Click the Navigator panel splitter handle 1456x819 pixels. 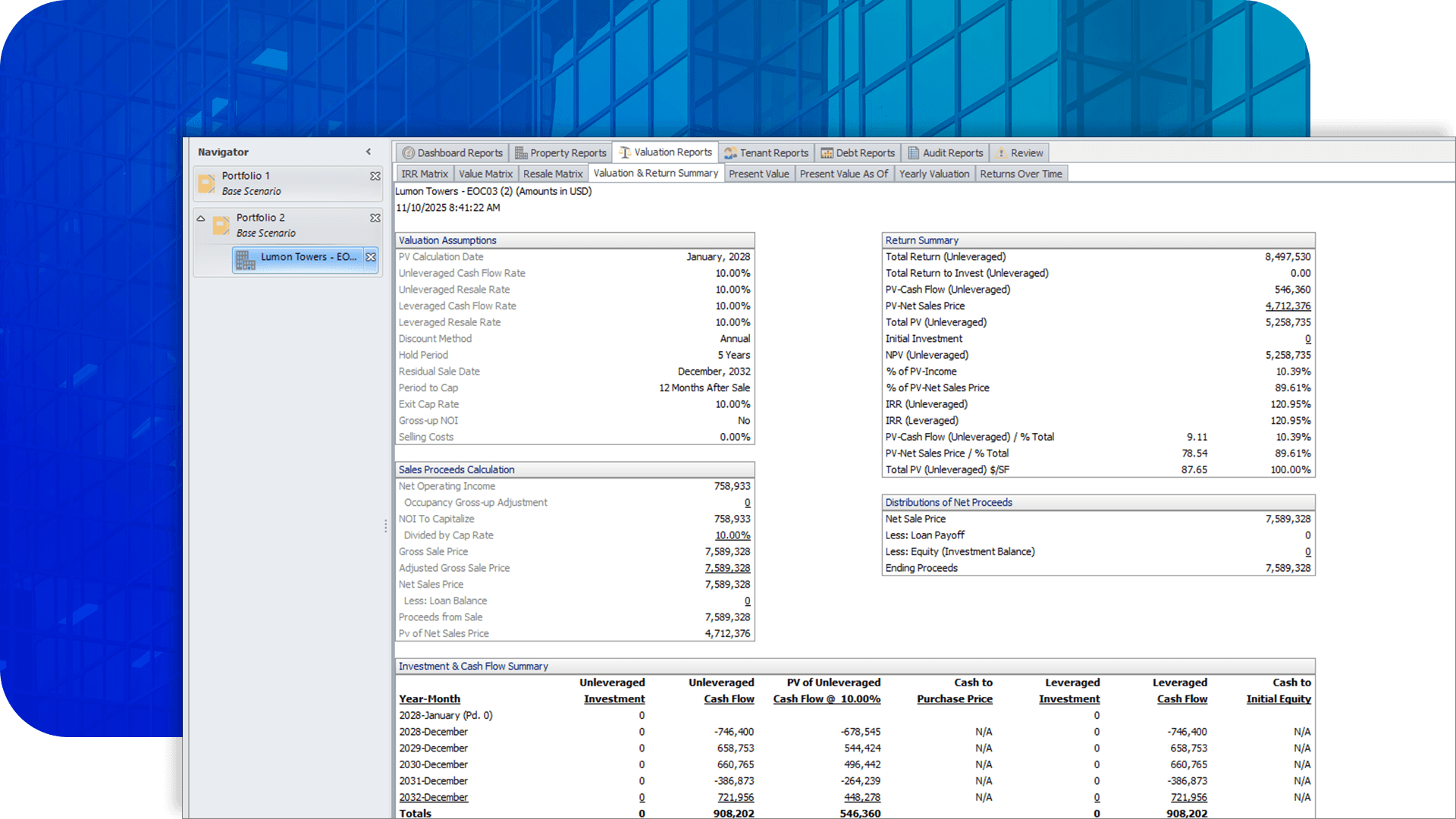pyautogui.click(x=385, y=525)
